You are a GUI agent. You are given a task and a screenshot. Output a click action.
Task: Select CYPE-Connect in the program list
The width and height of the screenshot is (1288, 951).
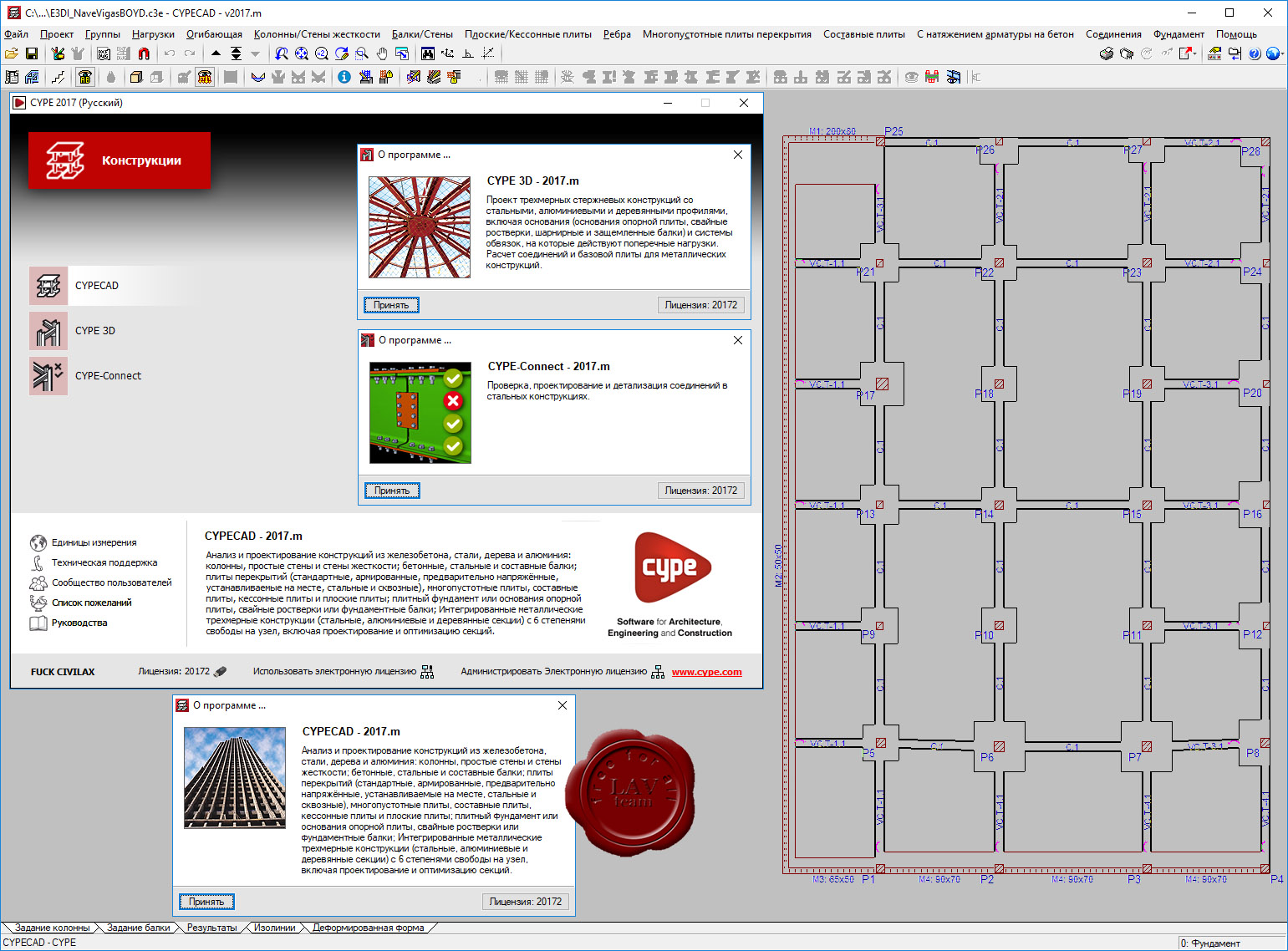coord(108,376)
